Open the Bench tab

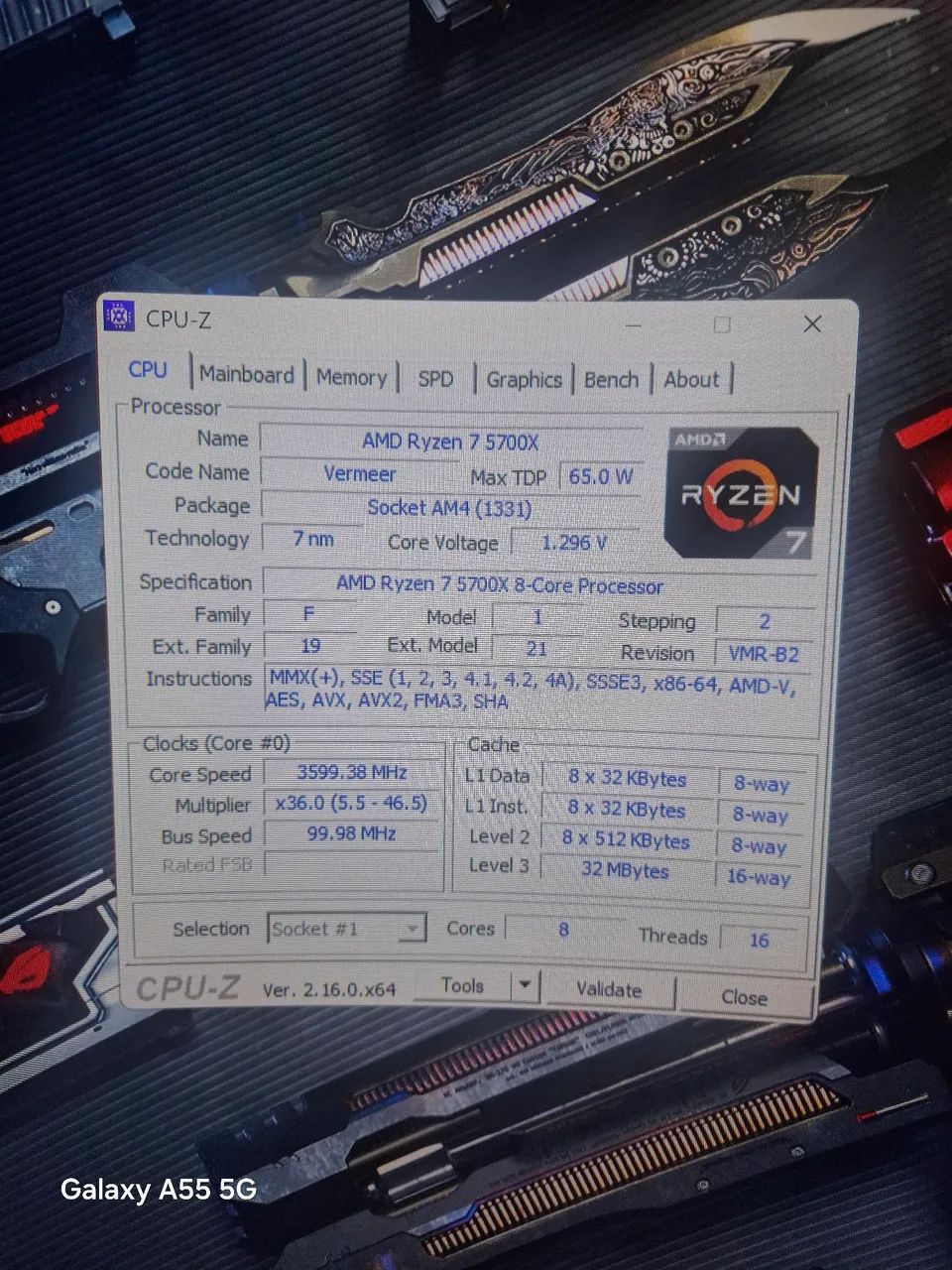tap(611, 380)
